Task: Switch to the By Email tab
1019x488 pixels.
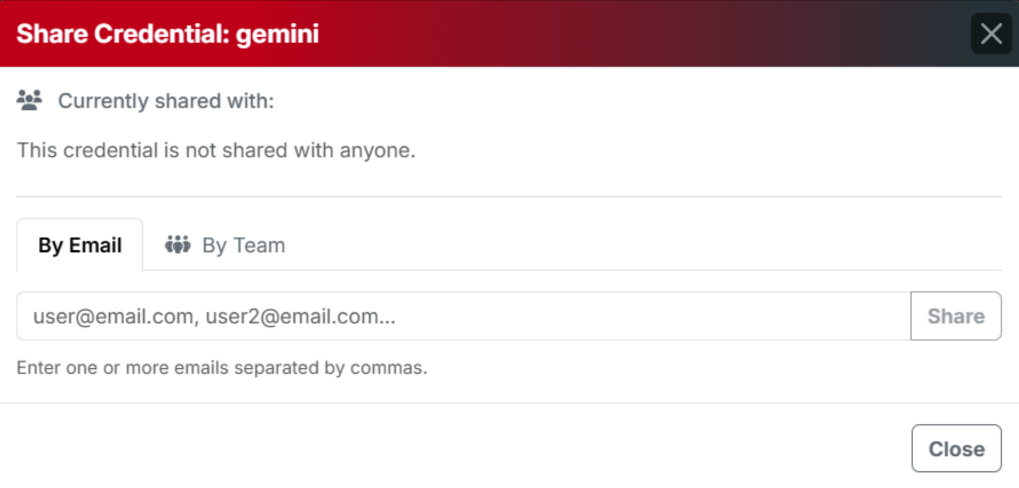Action: [80, 245]
